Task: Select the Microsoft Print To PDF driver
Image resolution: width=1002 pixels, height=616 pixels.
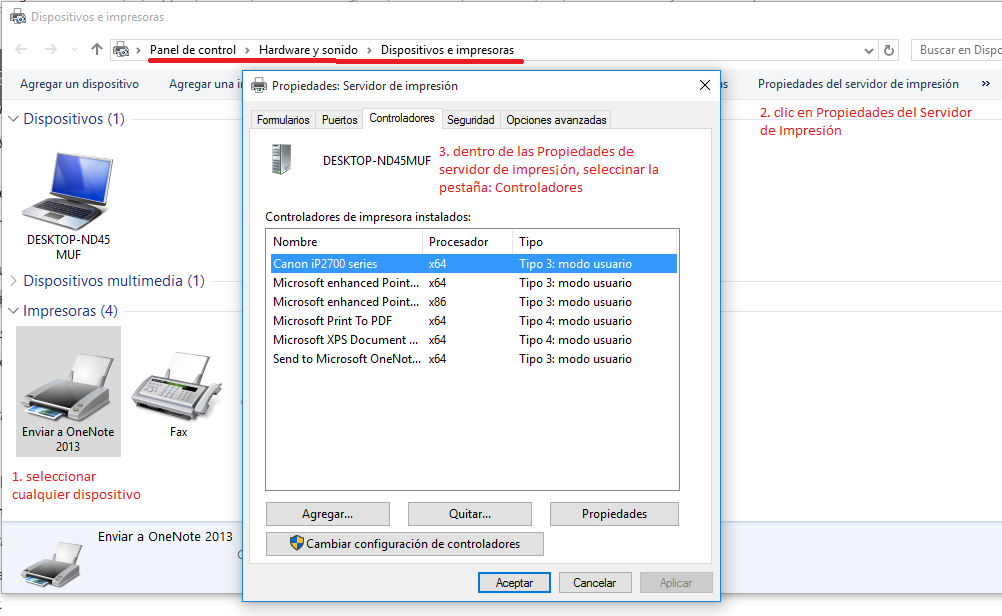Action: [x=333, y=321]
